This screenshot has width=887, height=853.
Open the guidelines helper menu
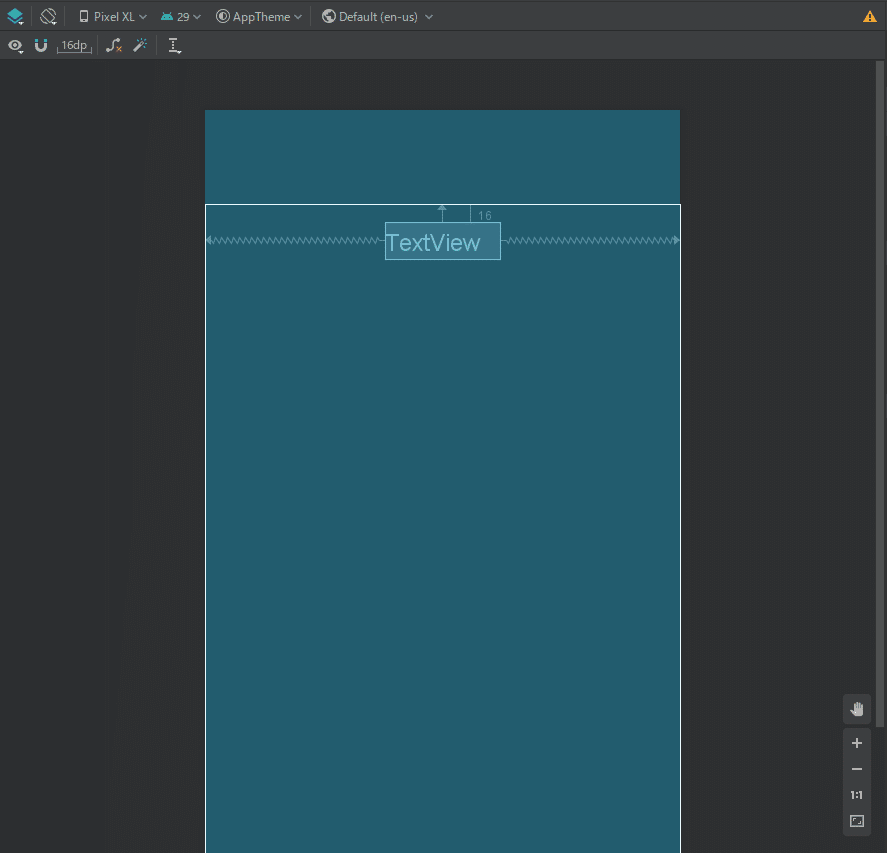click(x=174, y=46)
